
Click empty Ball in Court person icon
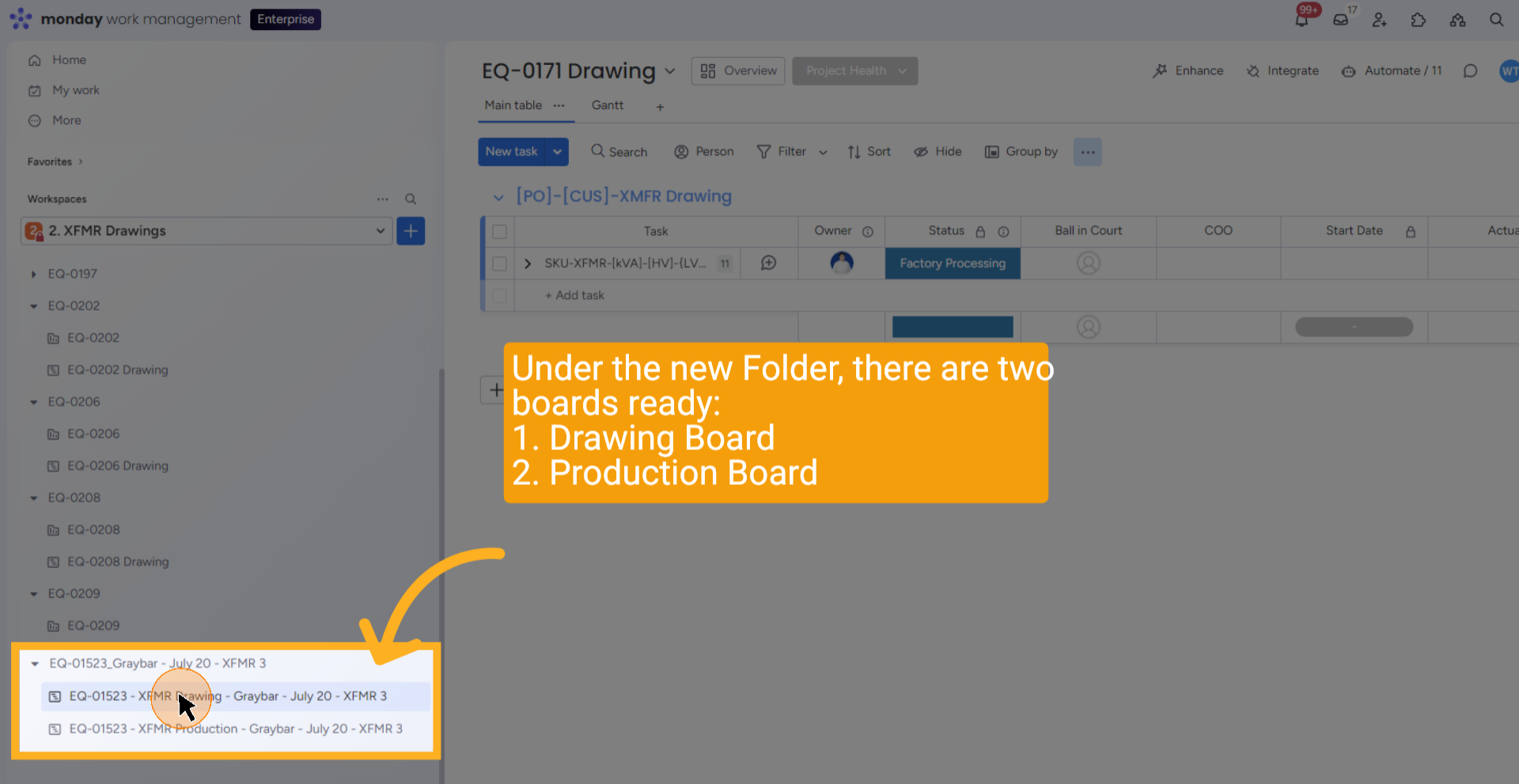pyautogui.click(x=1089, y=263)
